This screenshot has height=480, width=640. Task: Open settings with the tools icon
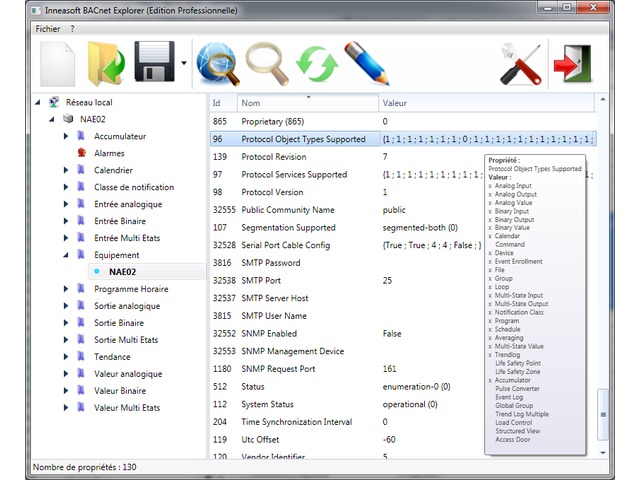(x=520, y=65)
